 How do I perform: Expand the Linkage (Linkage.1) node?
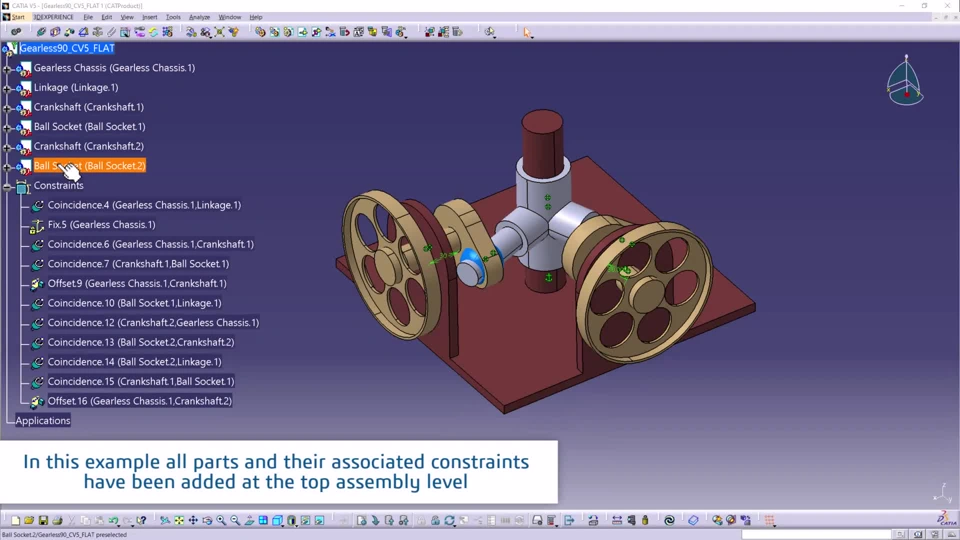coord(7,88)
